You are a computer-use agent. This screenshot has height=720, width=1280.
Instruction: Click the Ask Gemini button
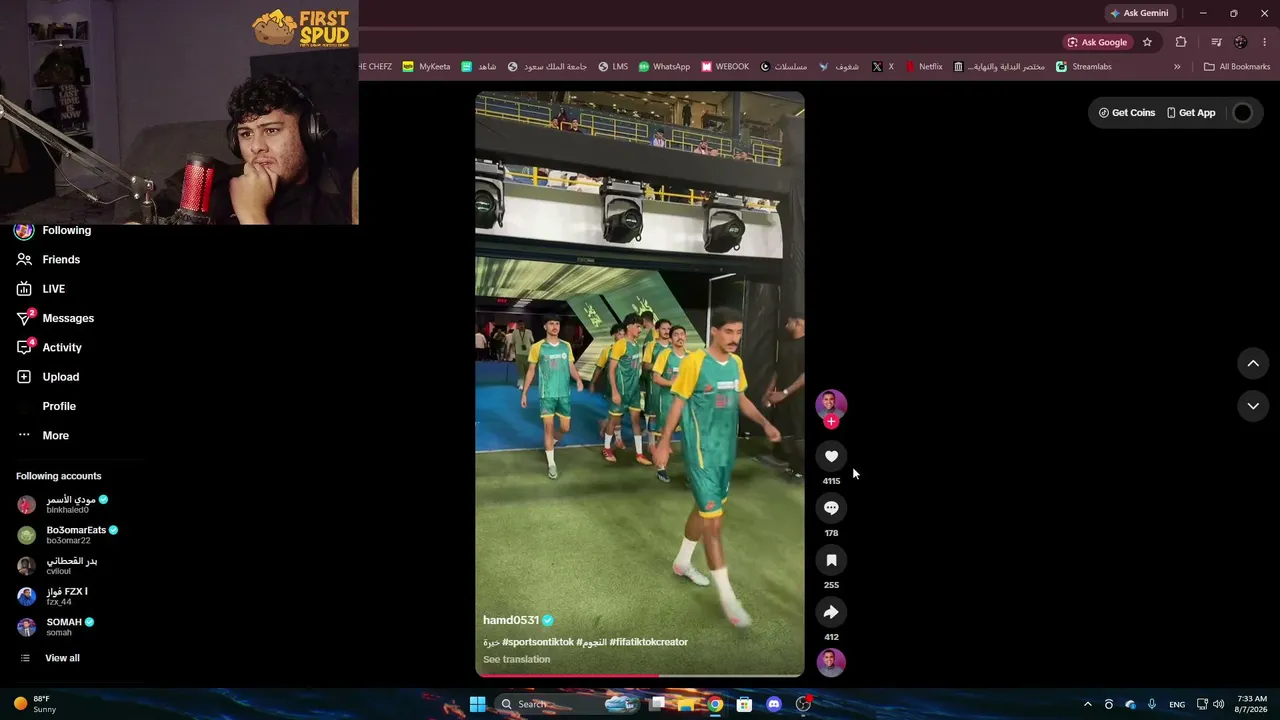(1139, 13)
